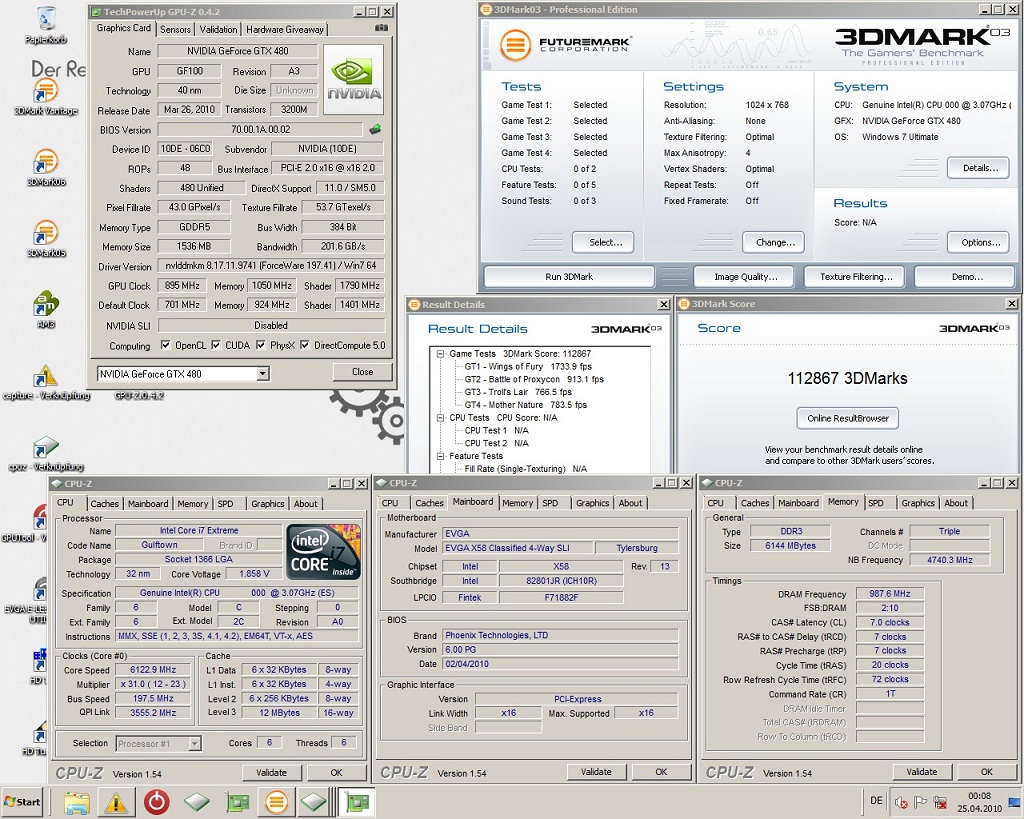Click Select... under Tests in 3DMark03
The height and width of the screenshot is (819, 1024).
pyautogui.click(x=605, y=242)
